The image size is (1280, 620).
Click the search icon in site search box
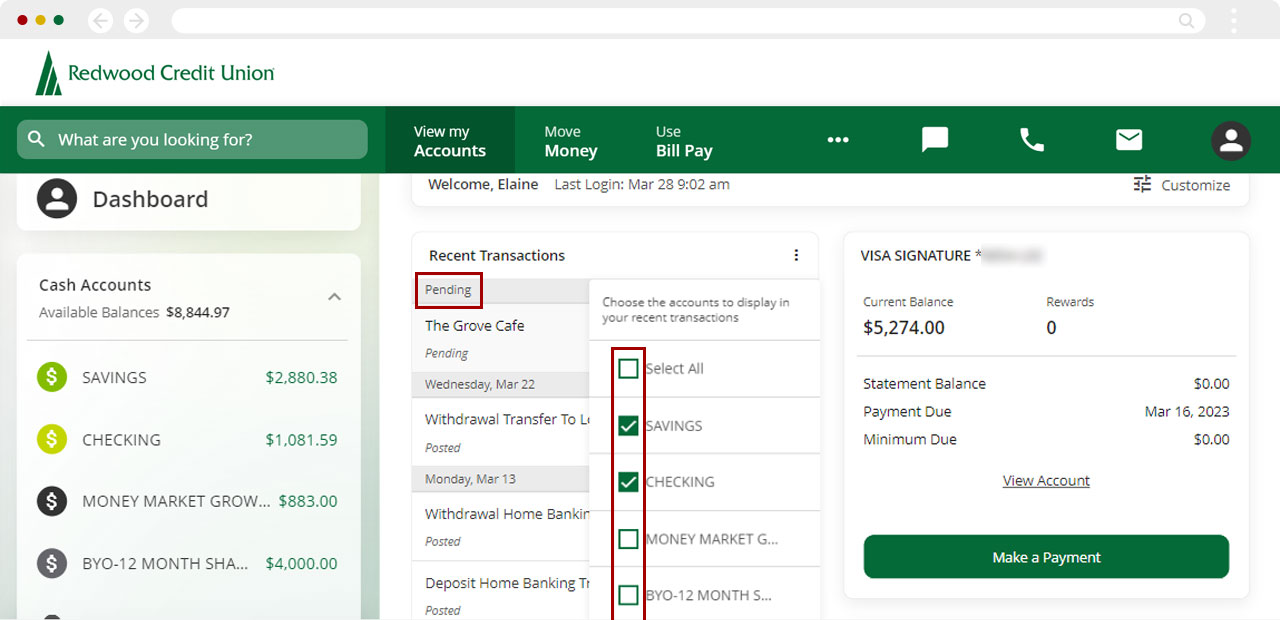point(37,139)
